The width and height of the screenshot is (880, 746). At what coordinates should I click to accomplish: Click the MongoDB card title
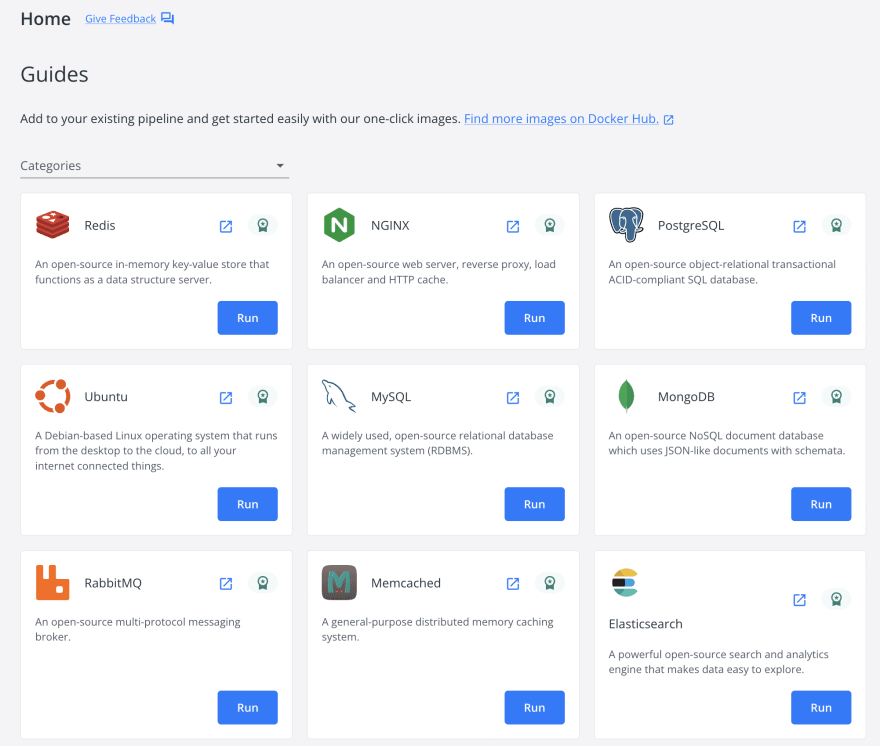(686, 397)
